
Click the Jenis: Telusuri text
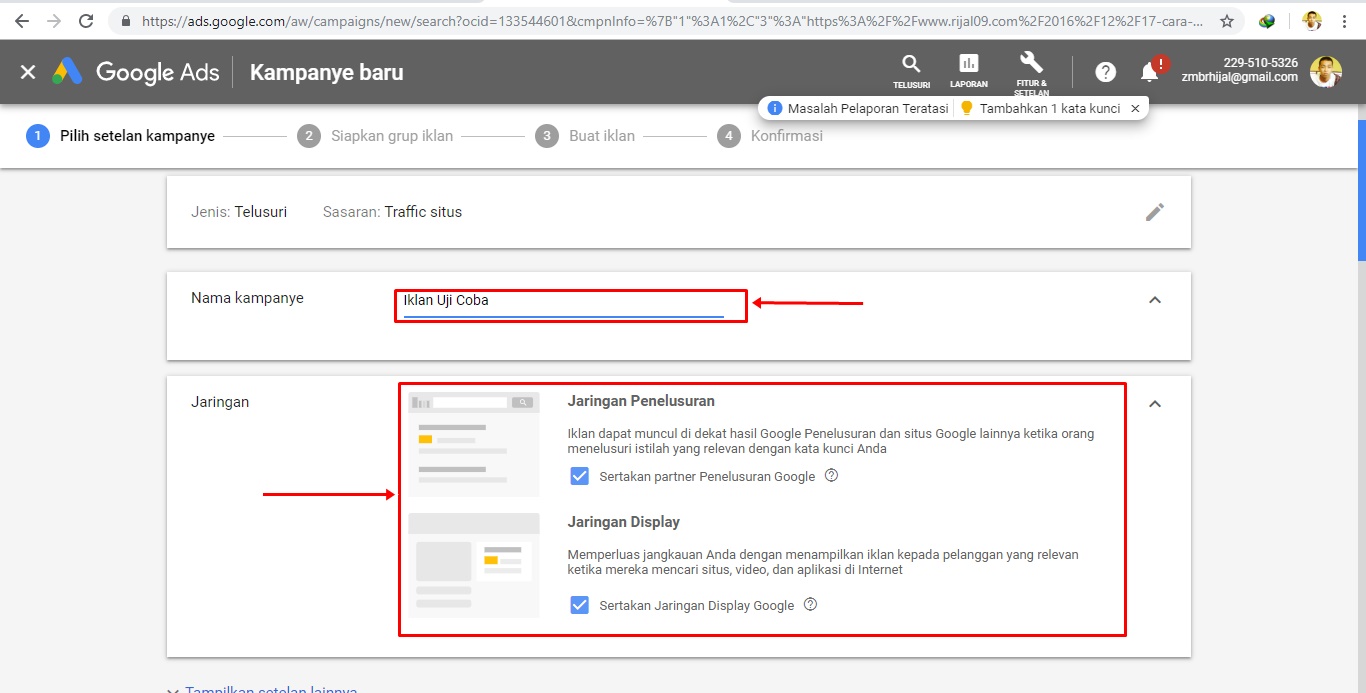click(x=239, y=212)
